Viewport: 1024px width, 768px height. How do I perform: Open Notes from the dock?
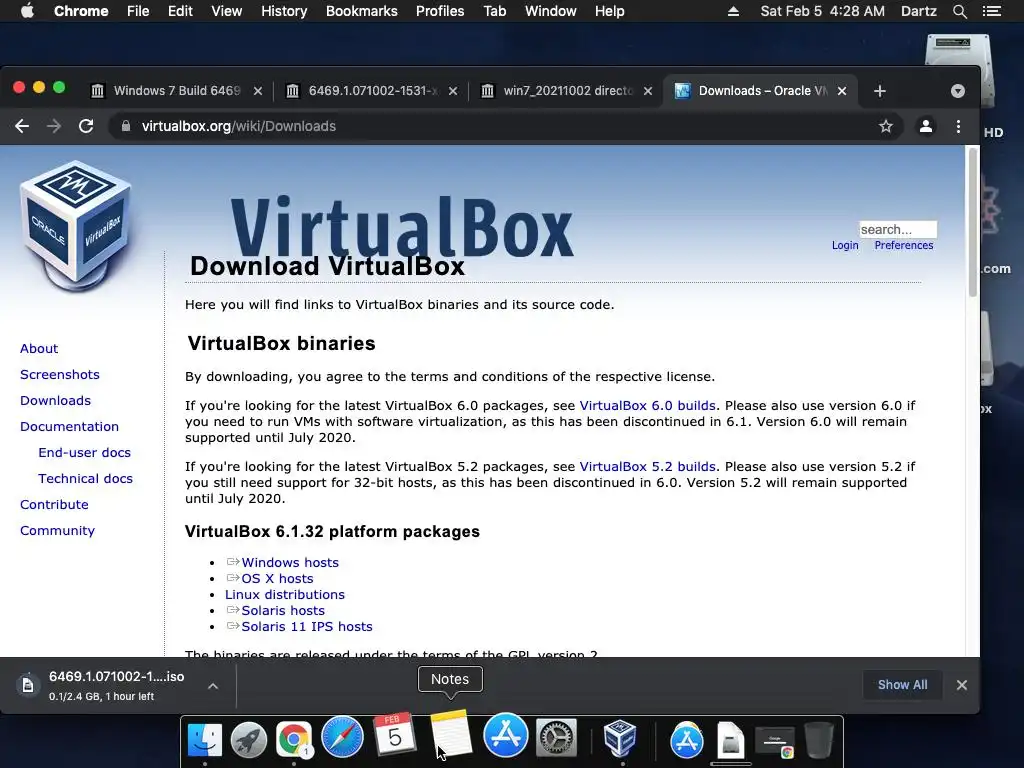(451, 733)
